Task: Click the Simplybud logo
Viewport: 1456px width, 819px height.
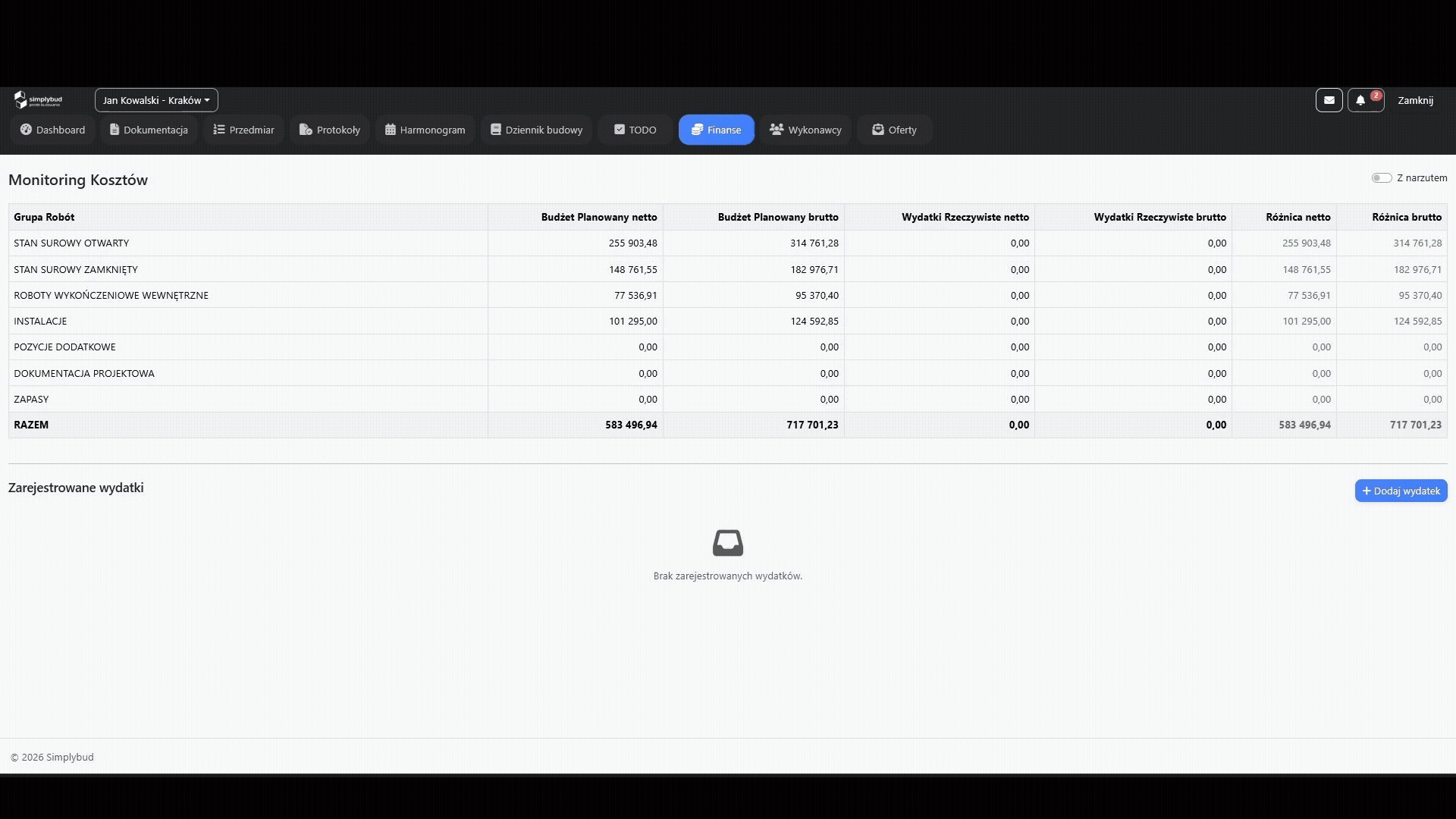Action: [38, 100]
